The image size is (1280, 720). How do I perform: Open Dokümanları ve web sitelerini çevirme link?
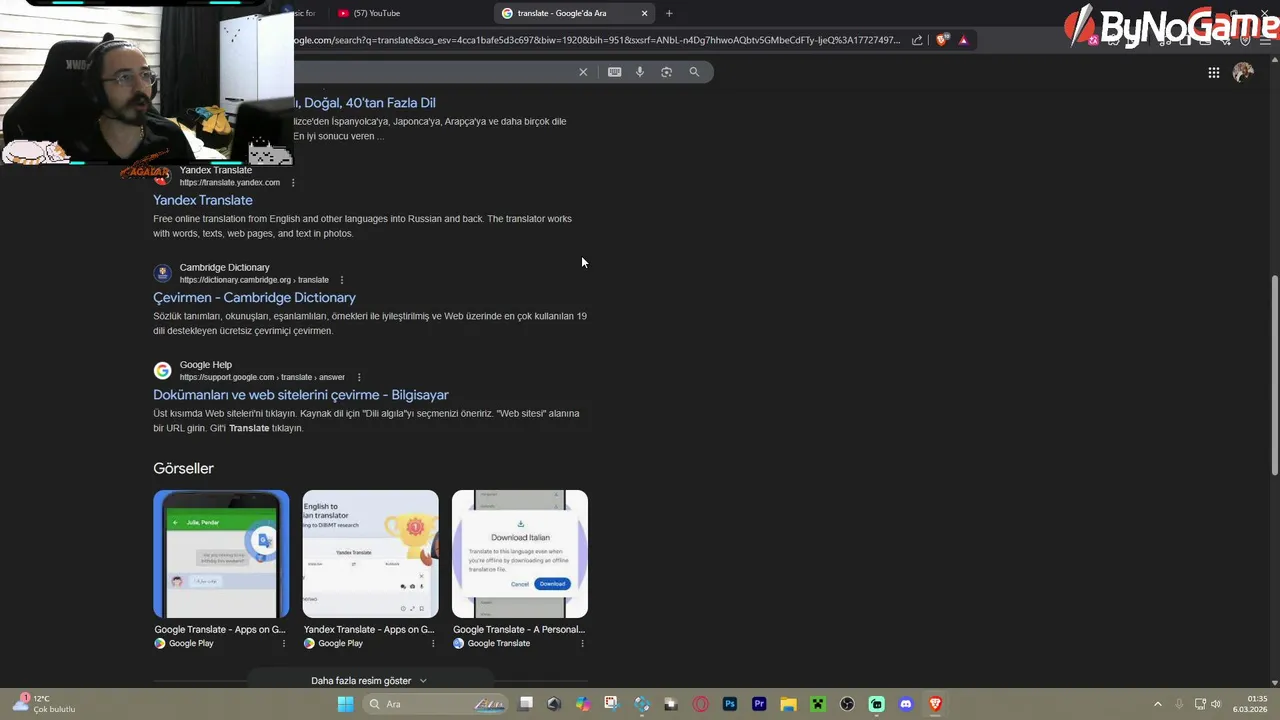(x=301, y=395)
